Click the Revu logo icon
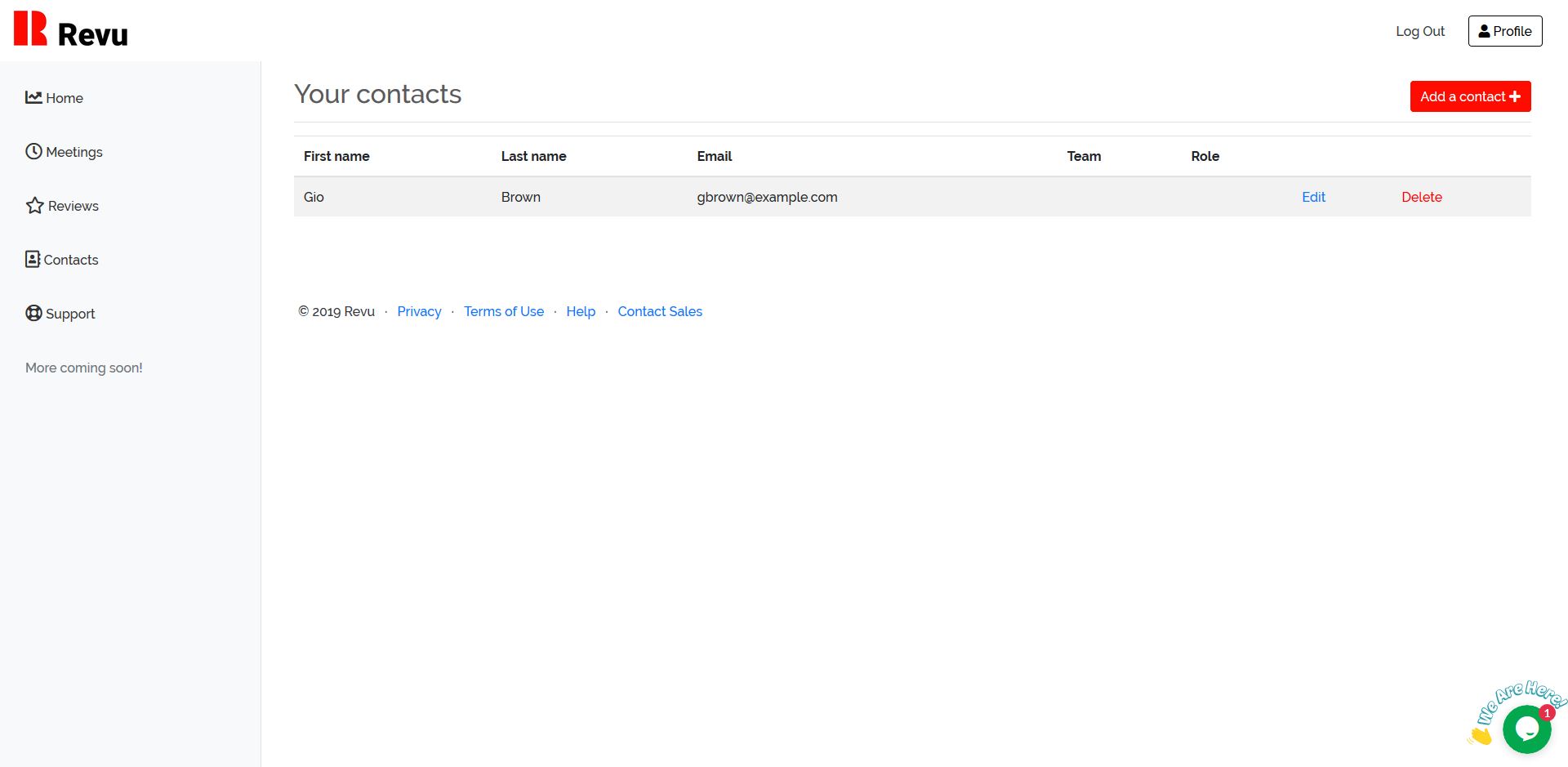 (30, 29)
